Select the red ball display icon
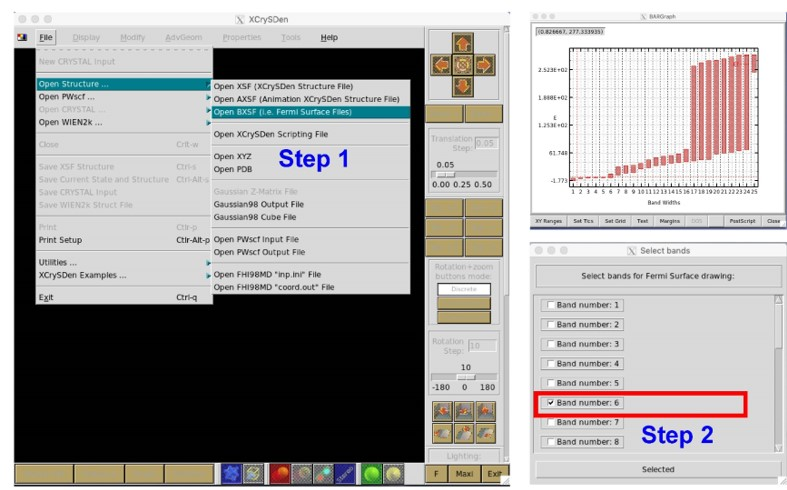Viewport: 787px width, 490px height. [x=281, y=473]
